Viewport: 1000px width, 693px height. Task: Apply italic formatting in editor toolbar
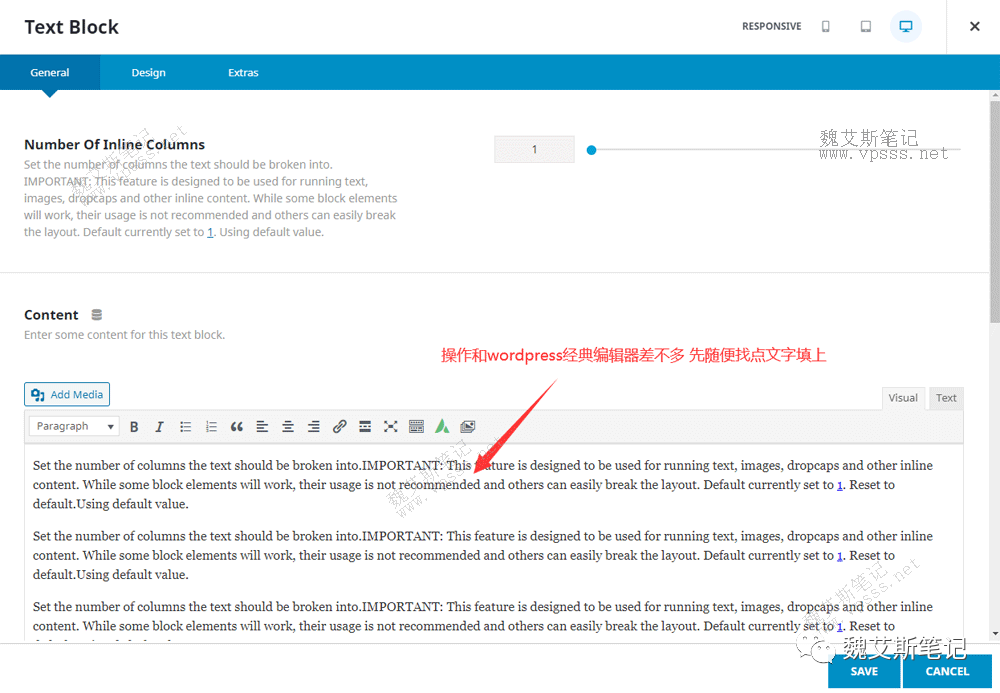point(159,427)
